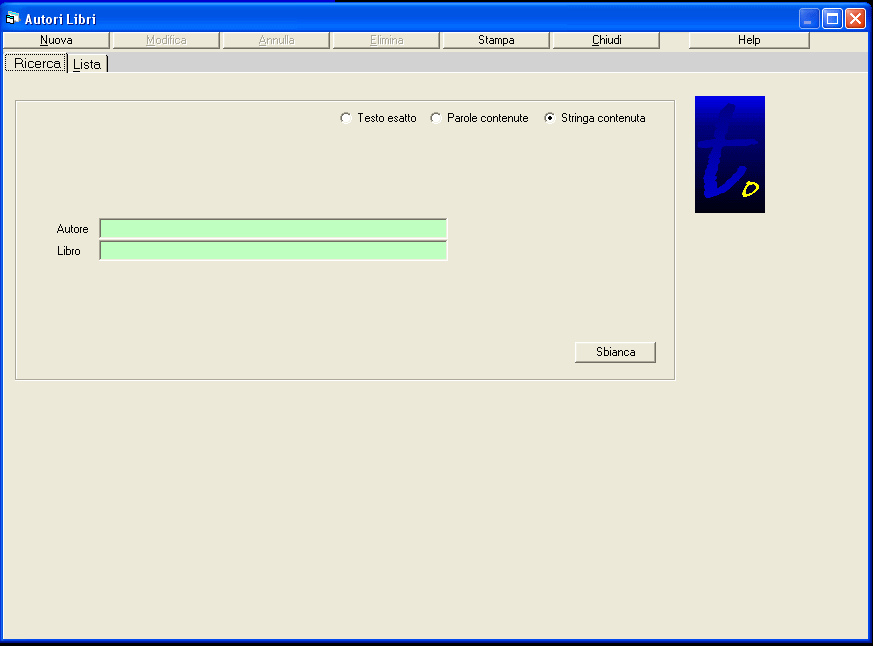Click the greyed-out Modifica button
The height and width of the screenshot is (646, 873).
coord(166,41)
